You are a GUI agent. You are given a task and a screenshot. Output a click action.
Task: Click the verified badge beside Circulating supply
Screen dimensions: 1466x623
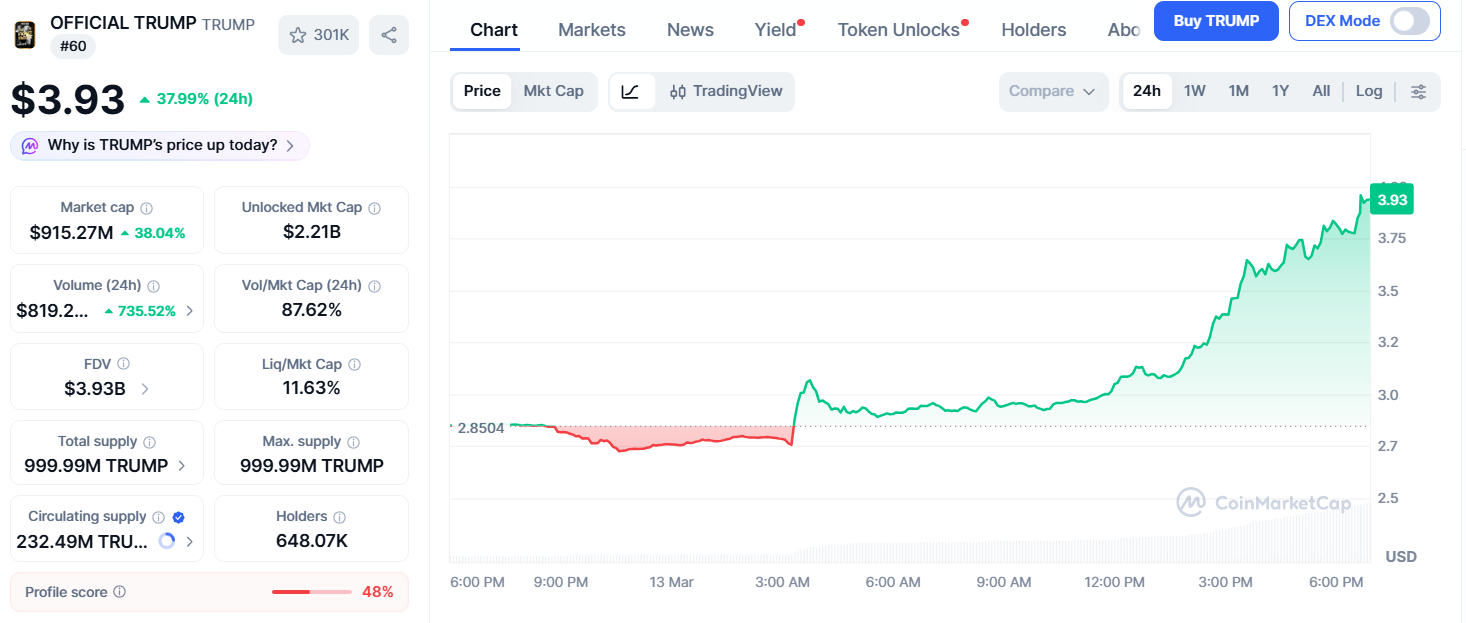[x=178, y=517]
